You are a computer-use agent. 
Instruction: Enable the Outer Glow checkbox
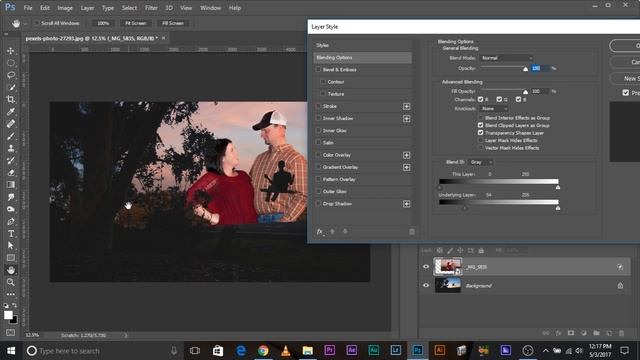tap(318, 191)
